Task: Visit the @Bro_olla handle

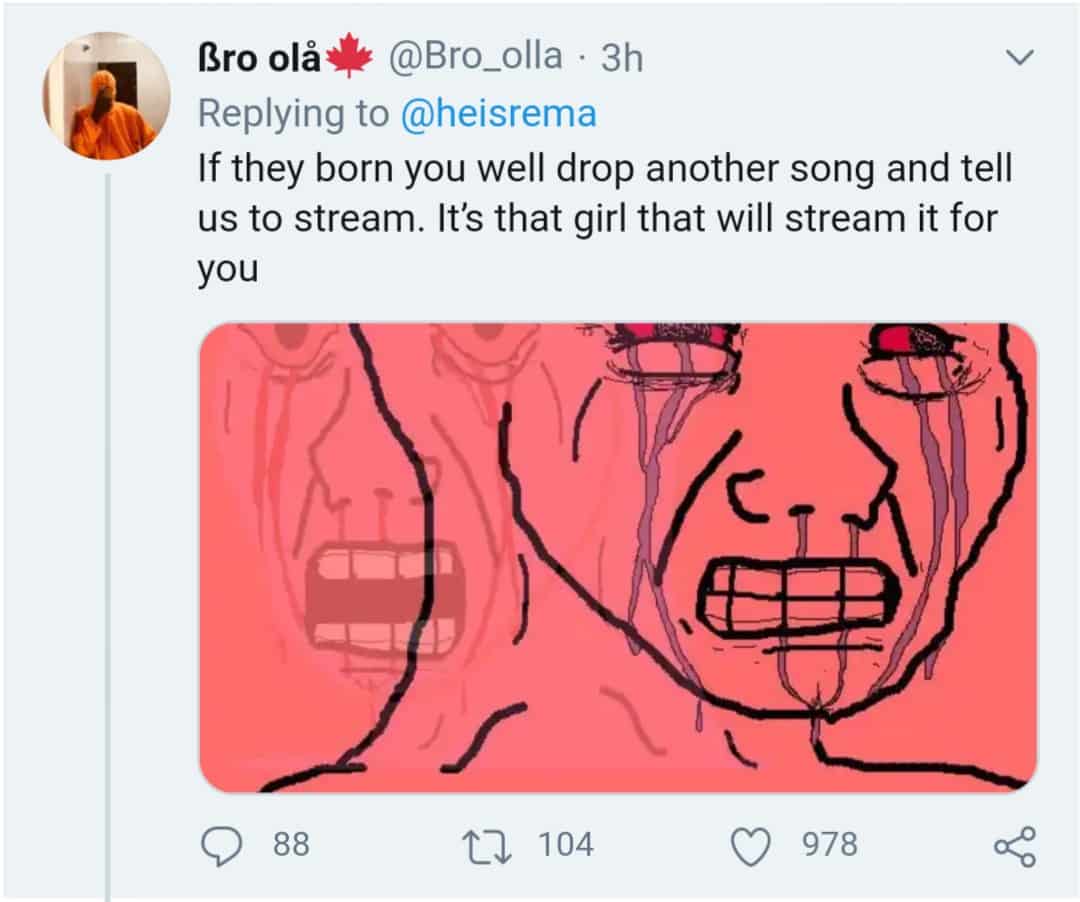Action: (x=475, y=56)
